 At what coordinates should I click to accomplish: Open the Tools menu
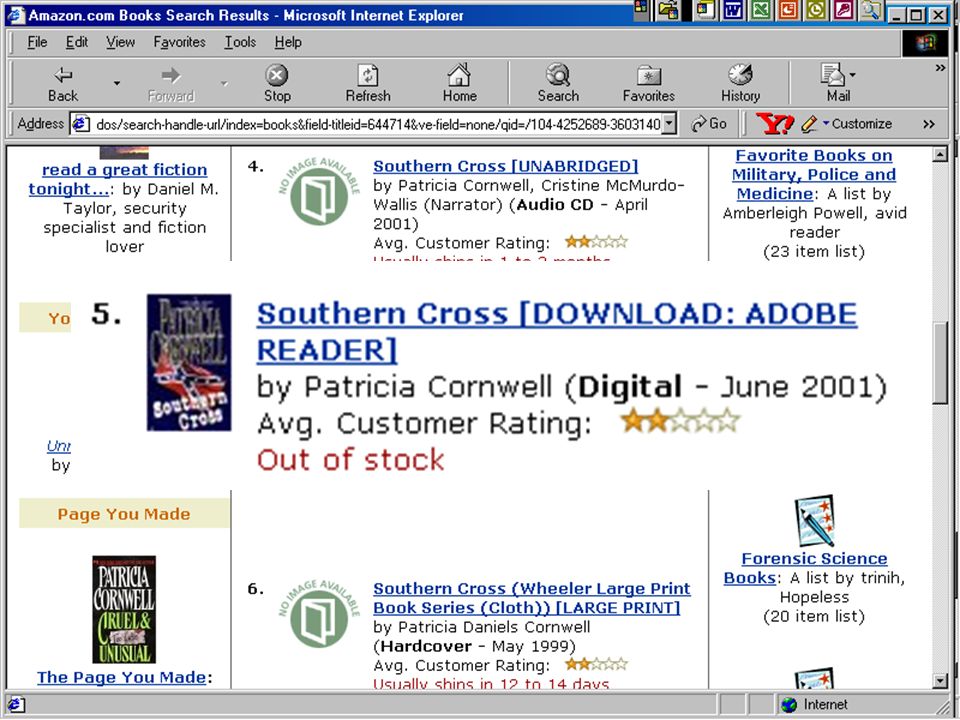(240, 42)
